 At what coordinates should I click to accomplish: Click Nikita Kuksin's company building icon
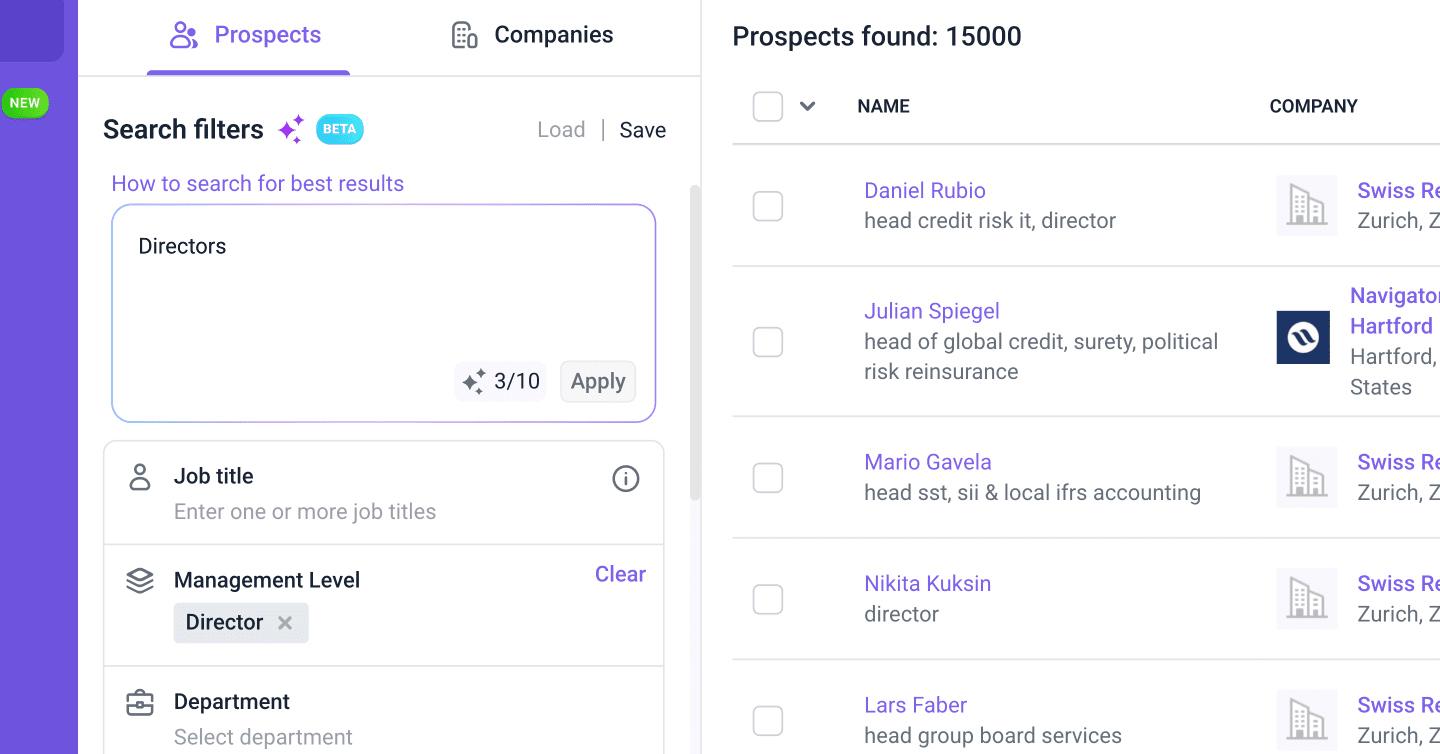pos(1306,599)
